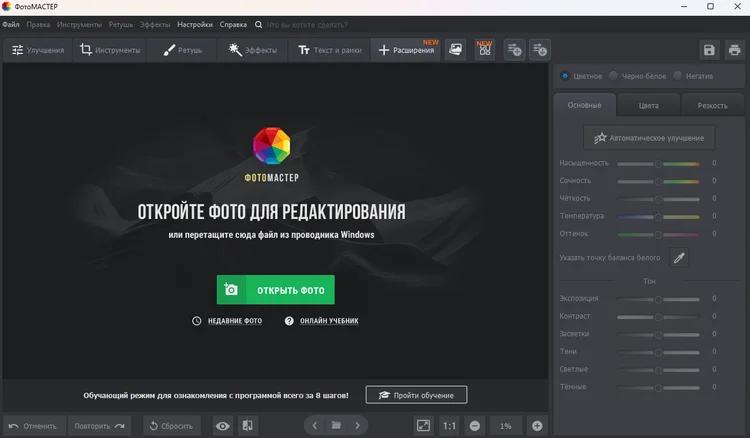Select the Черно-белое radio button
750x438 pixels.
point(637,76)
